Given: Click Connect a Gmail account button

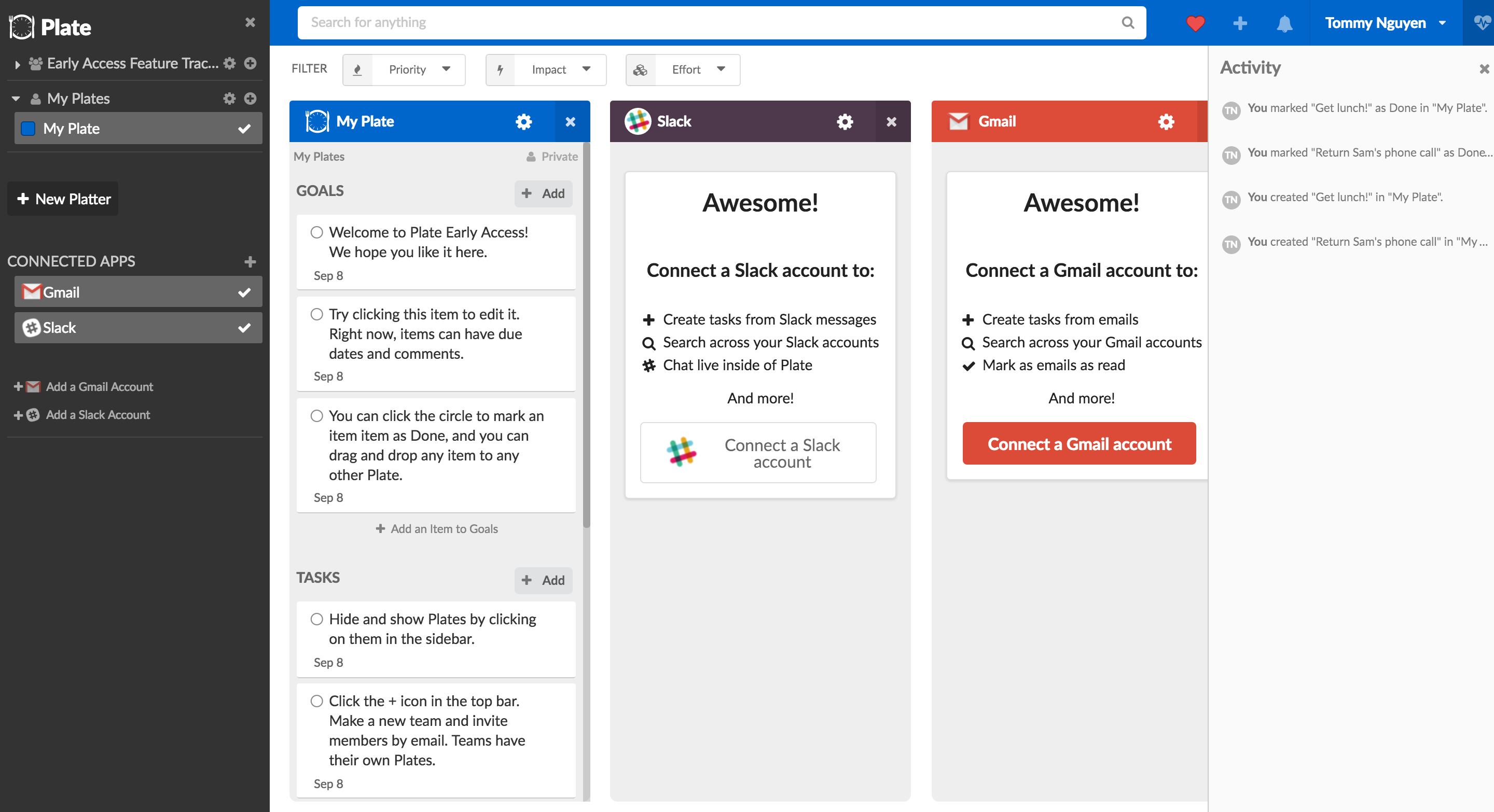Looking at the screenshot, I should [x=1079, y=444].
